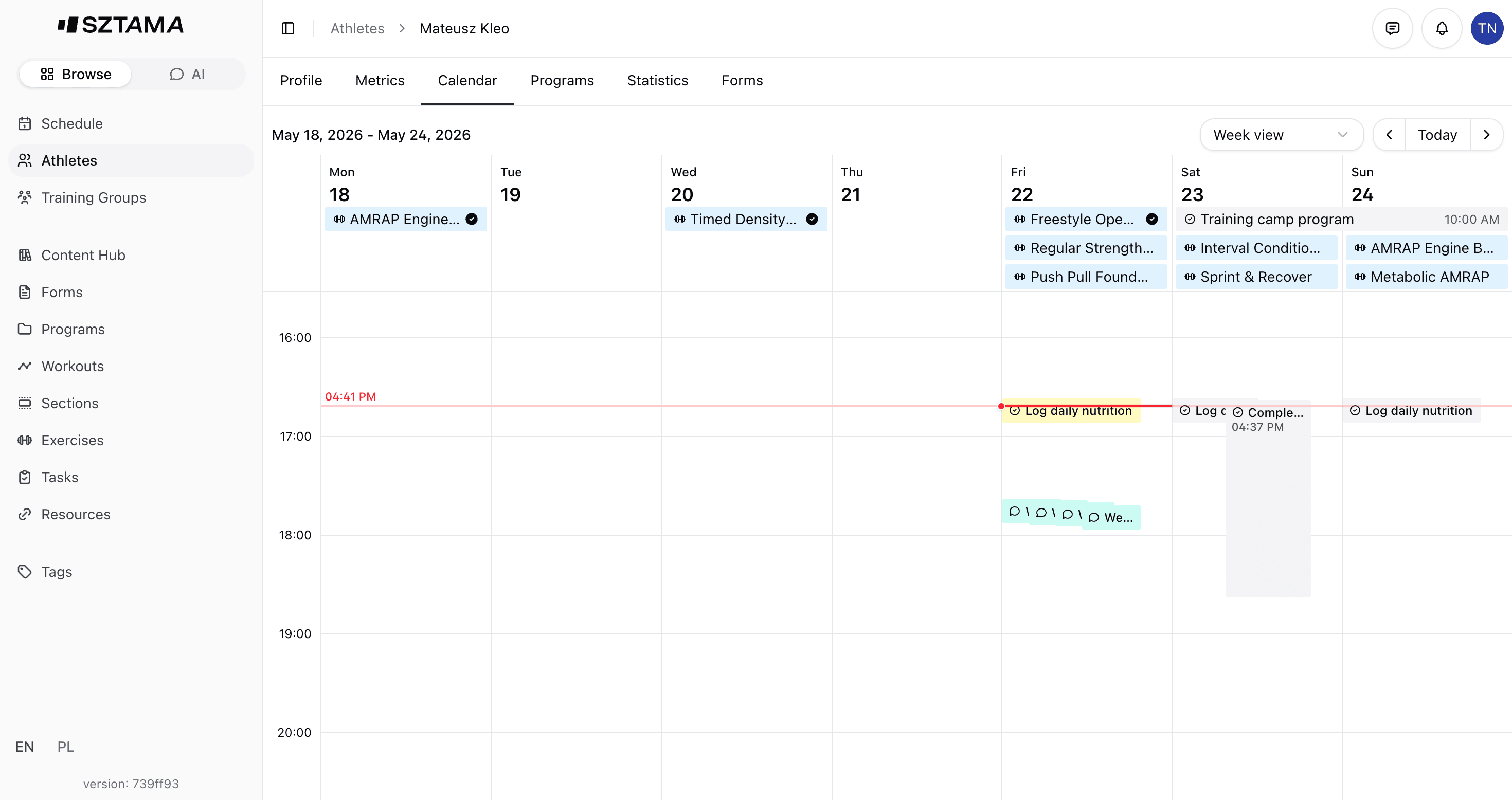
Task: Open Tags in the sidebar
Action: click(x=131, y=571)
